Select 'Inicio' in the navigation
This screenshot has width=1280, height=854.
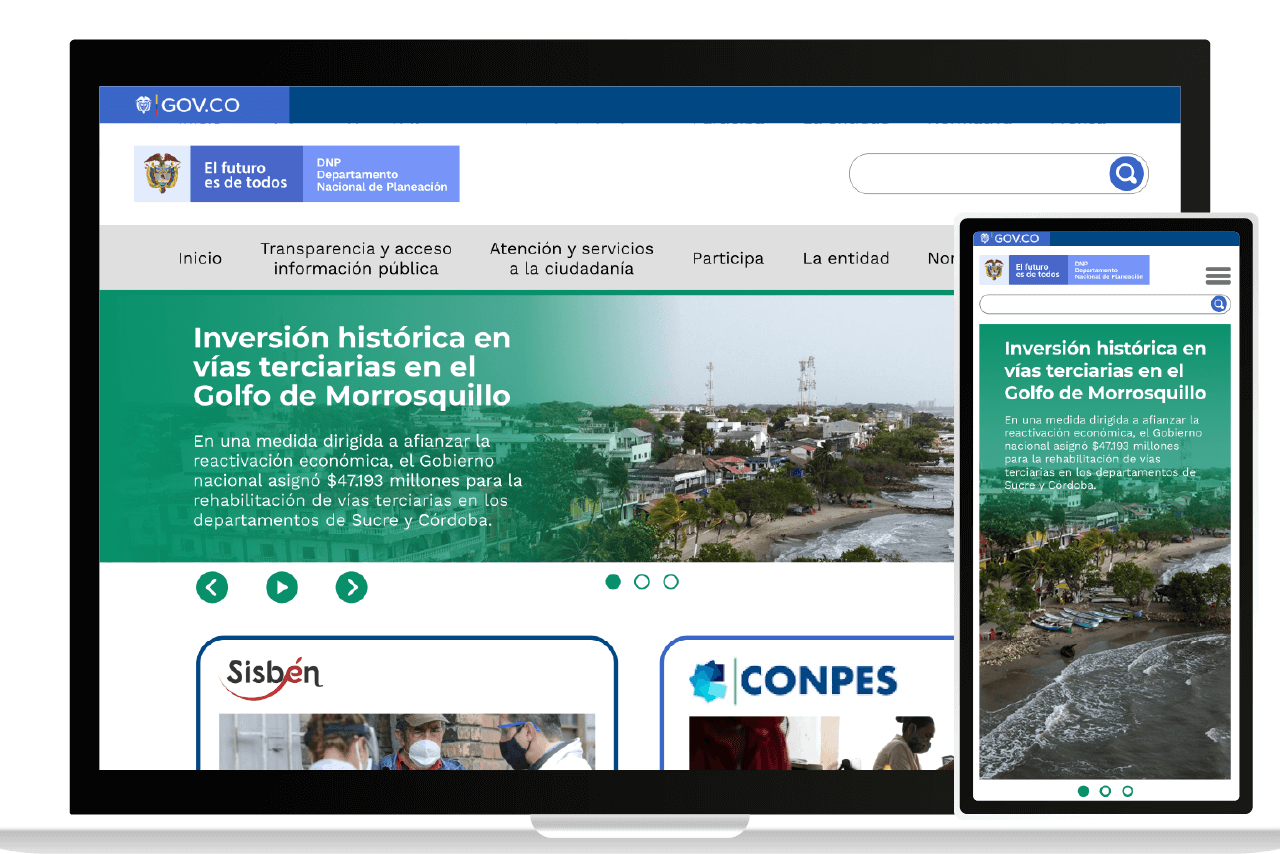pyautogui.click(x=199, y=258)
